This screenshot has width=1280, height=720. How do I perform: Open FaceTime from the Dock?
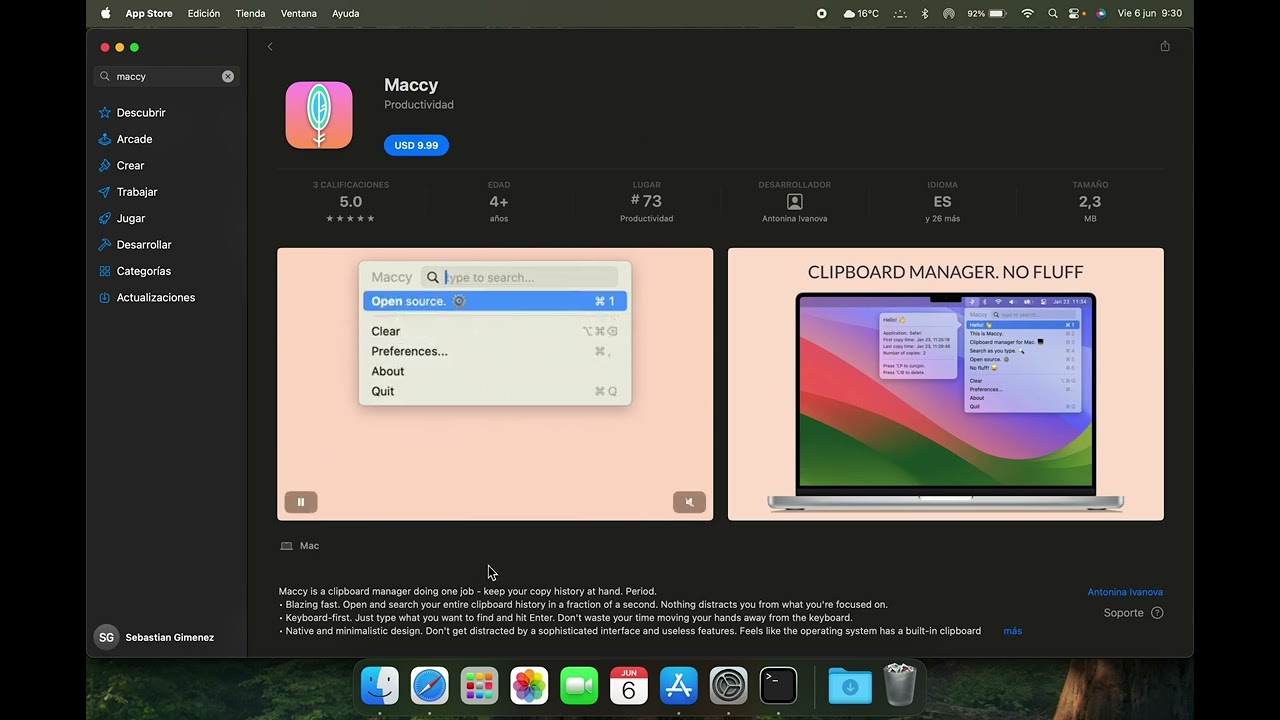[579, 686]
